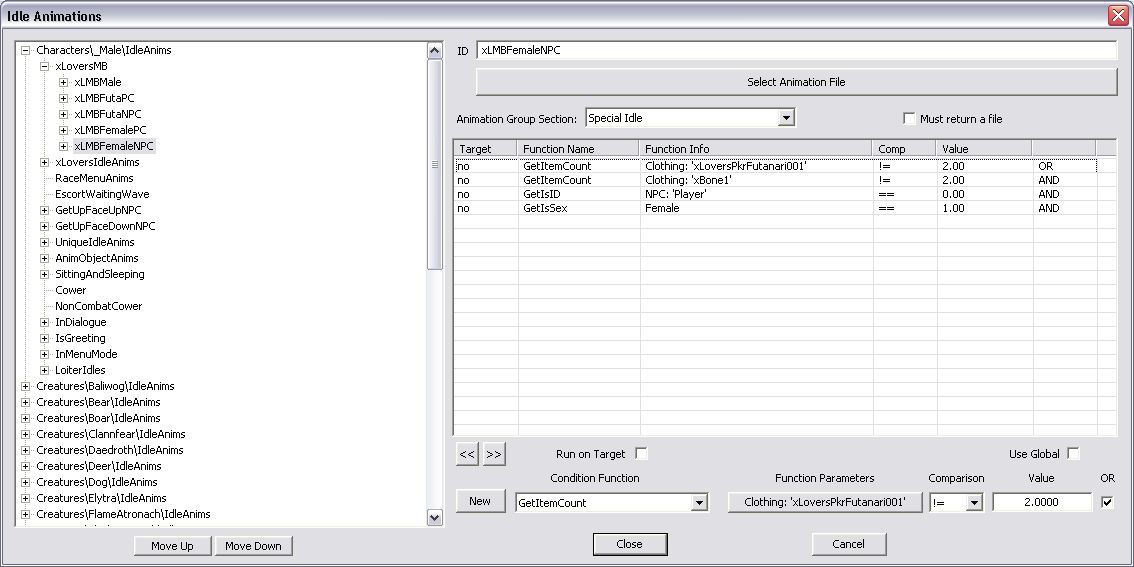Select the condition row with 'xBone1'
The height and width of the screenshot is (567, 1134).
(x=775, y=180)
